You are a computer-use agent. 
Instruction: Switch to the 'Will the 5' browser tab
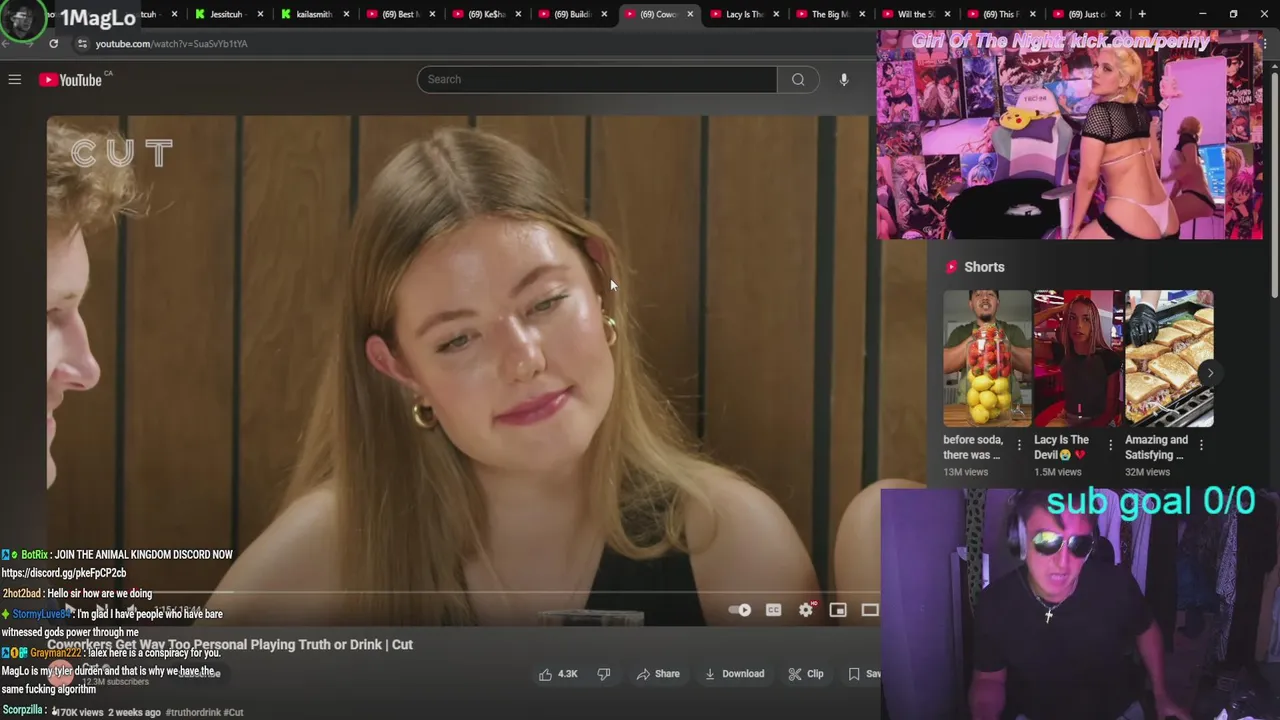[914, 14]
